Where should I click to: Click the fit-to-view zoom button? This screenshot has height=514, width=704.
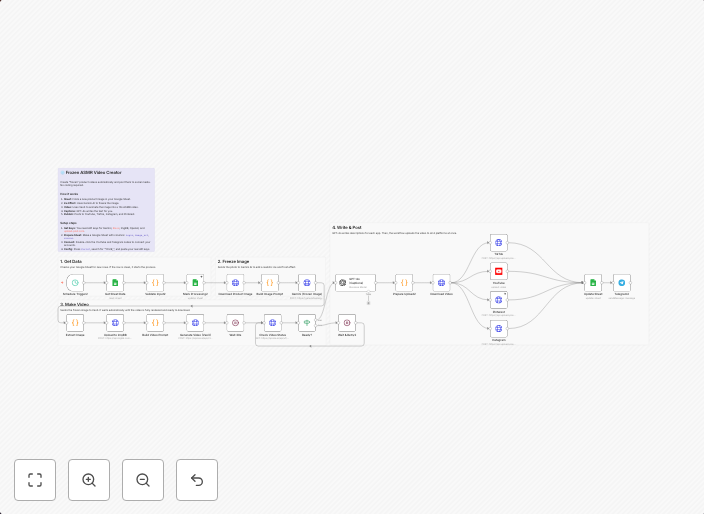(x=35, y=480)
